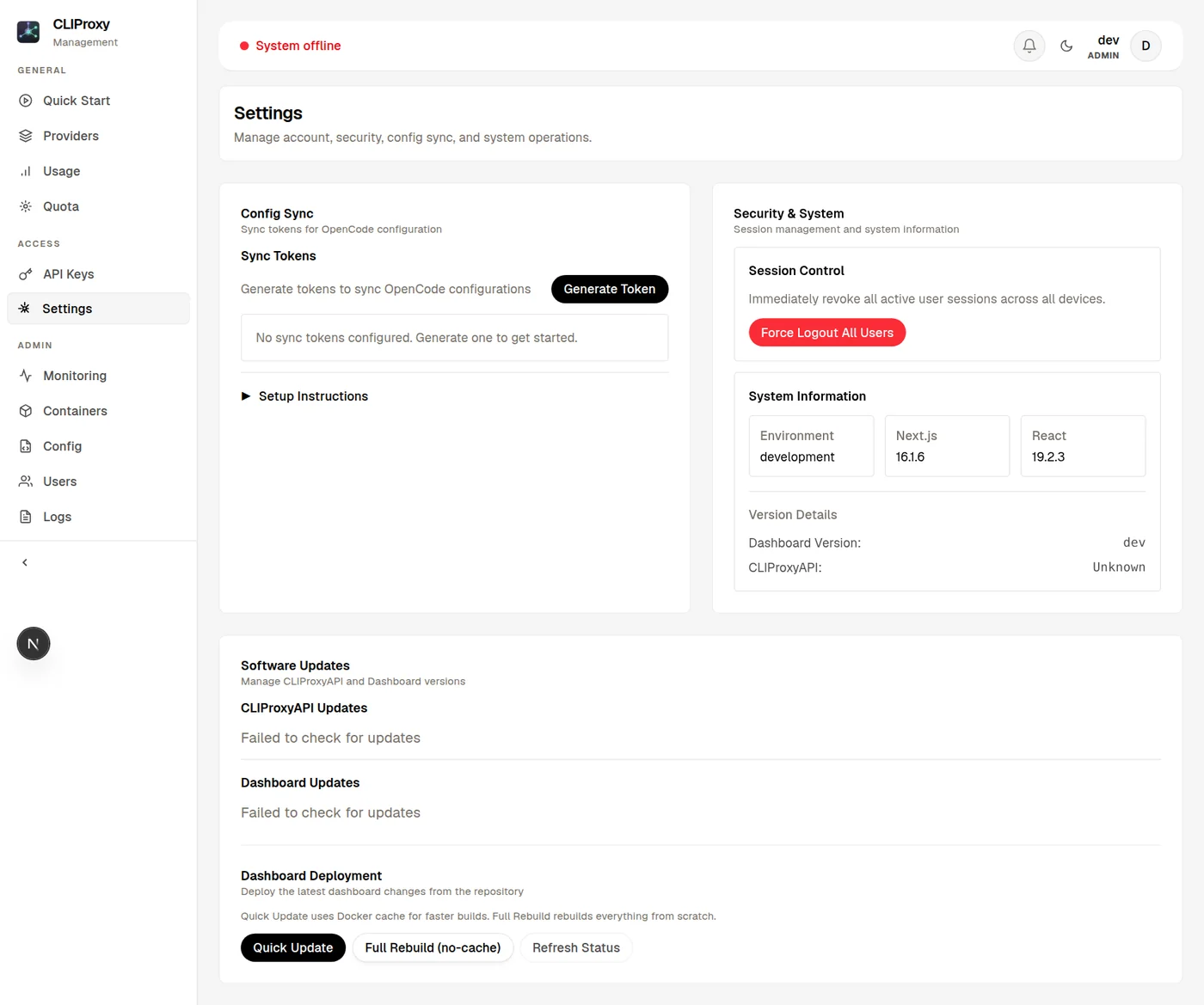The image size is (1204, 1005).
Task: Click the Config file icon
Action: pos(26,446)
